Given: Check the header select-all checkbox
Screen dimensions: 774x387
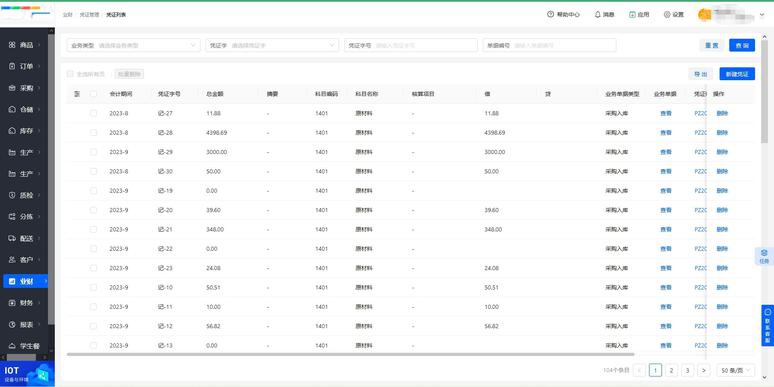Looking at the screenshot, I should pyautogui.click(x=94, y=94).
